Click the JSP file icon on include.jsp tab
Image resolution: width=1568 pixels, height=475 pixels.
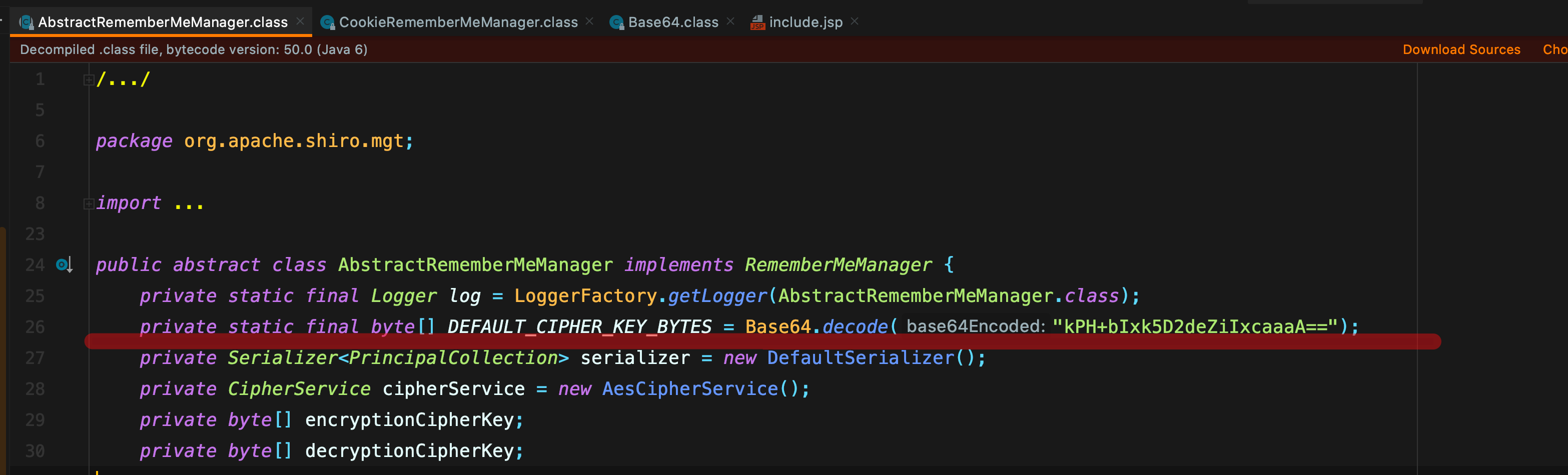click(x=757, y=22)
